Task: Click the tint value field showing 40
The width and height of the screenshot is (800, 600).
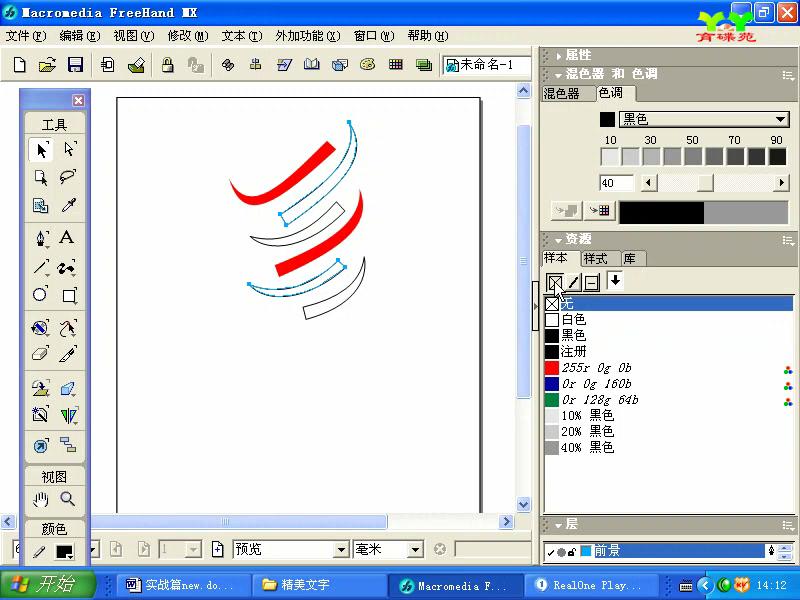Action: pos(616,183)
